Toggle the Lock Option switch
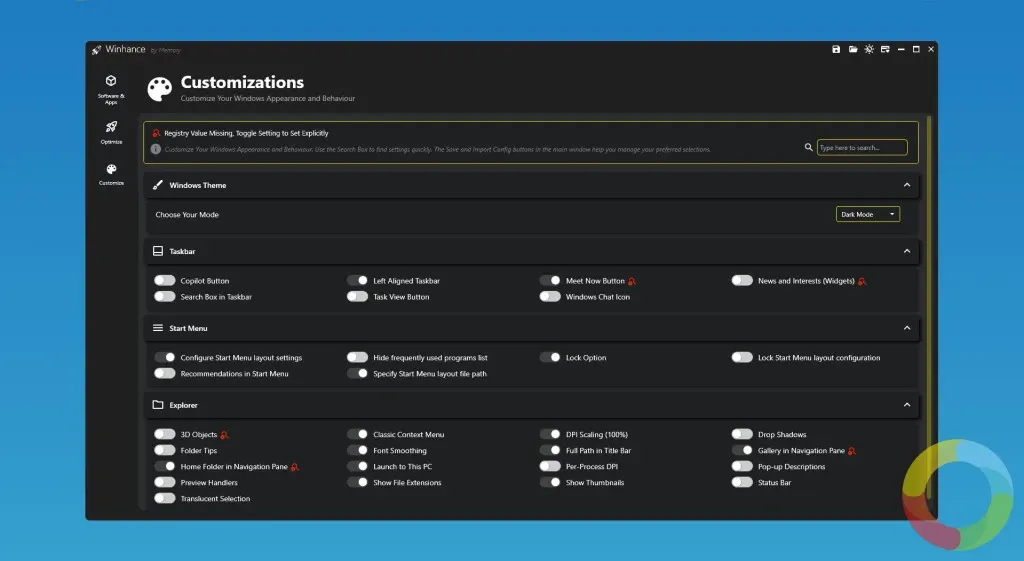 tap(550, 357)
